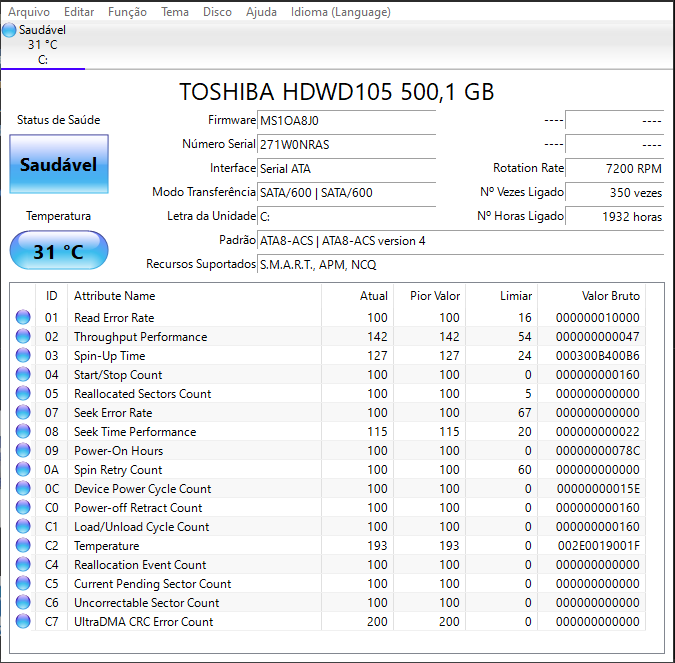Click threshold value 67 for Seek Error Rate
The image size is (675, 663).
point(524,413)
